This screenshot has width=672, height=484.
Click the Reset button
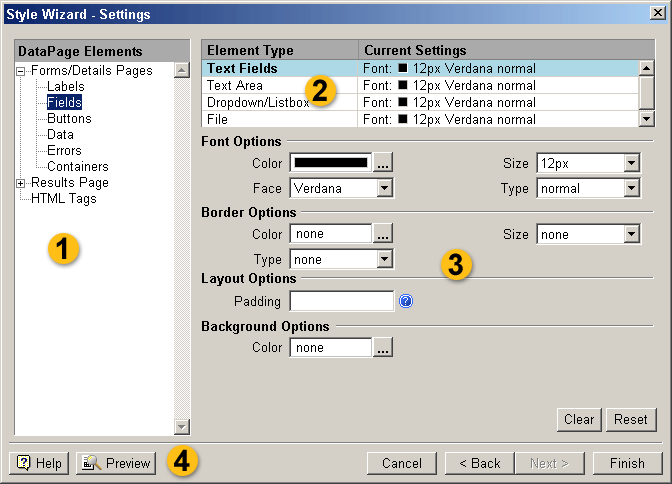point(631,419)
